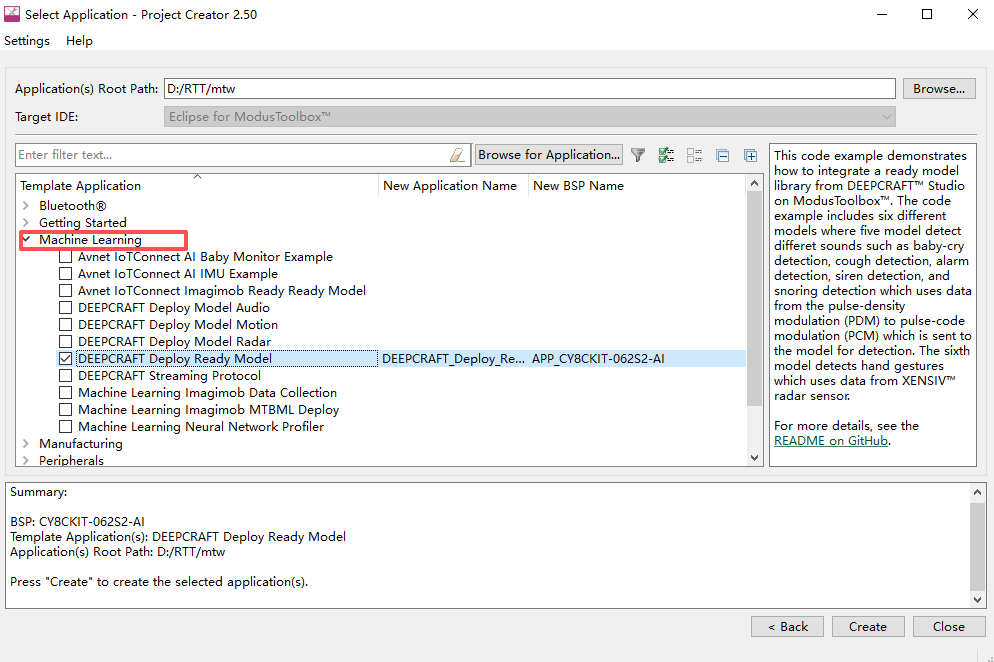Click the Target IDE: label
Screen dimensions: 994x662
click(46, 117)
